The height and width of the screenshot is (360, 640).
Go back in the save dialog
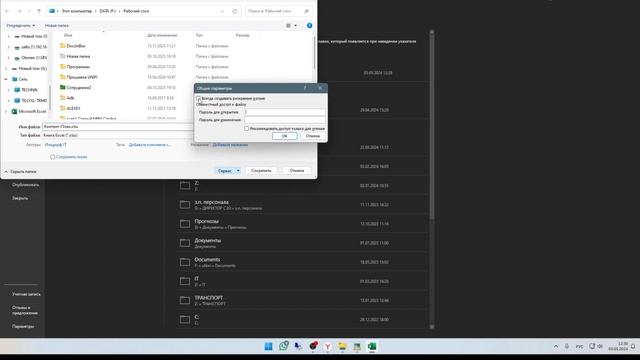tap(7, 11)
